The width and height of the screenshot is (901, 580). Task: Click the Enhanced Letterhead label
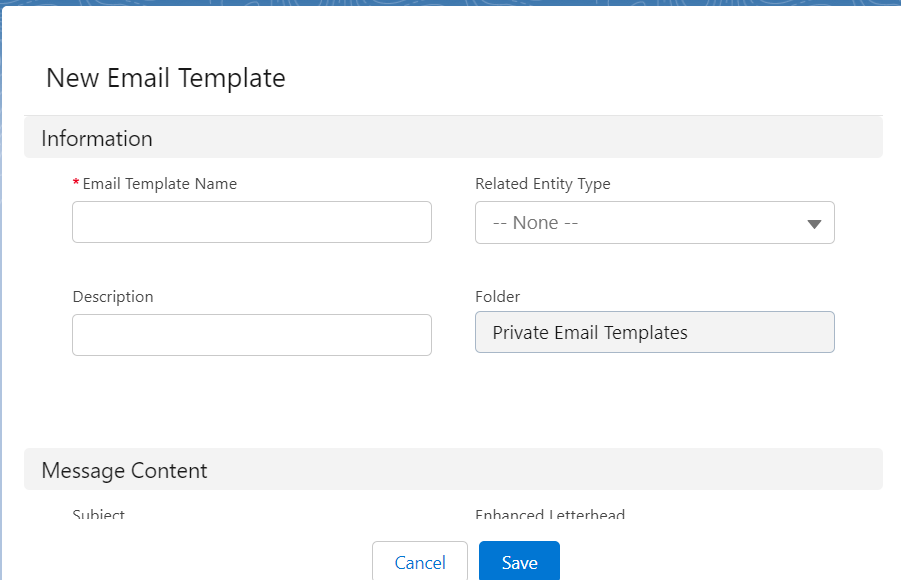(550, 515)
